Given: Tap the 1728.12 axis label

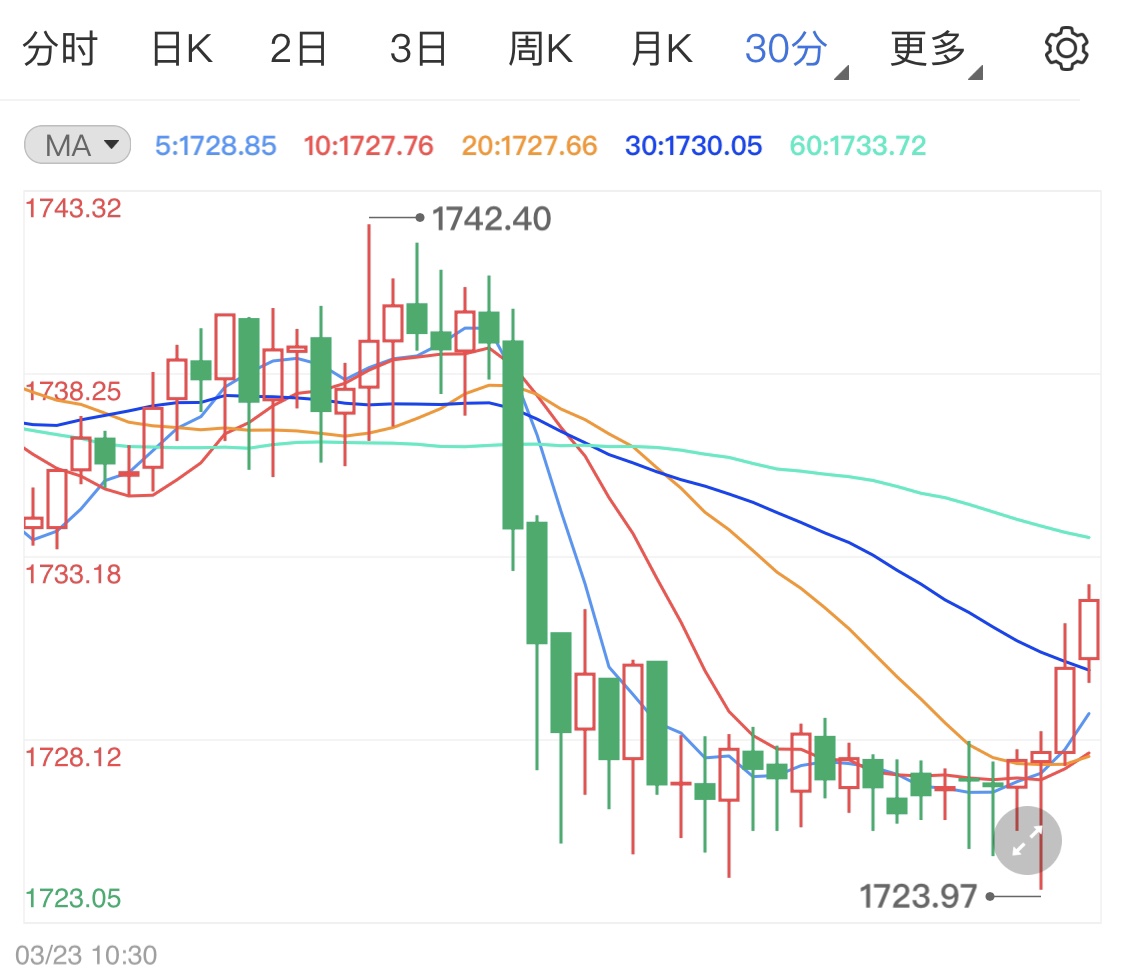Looking at the screenshot, I should (73, 757).
